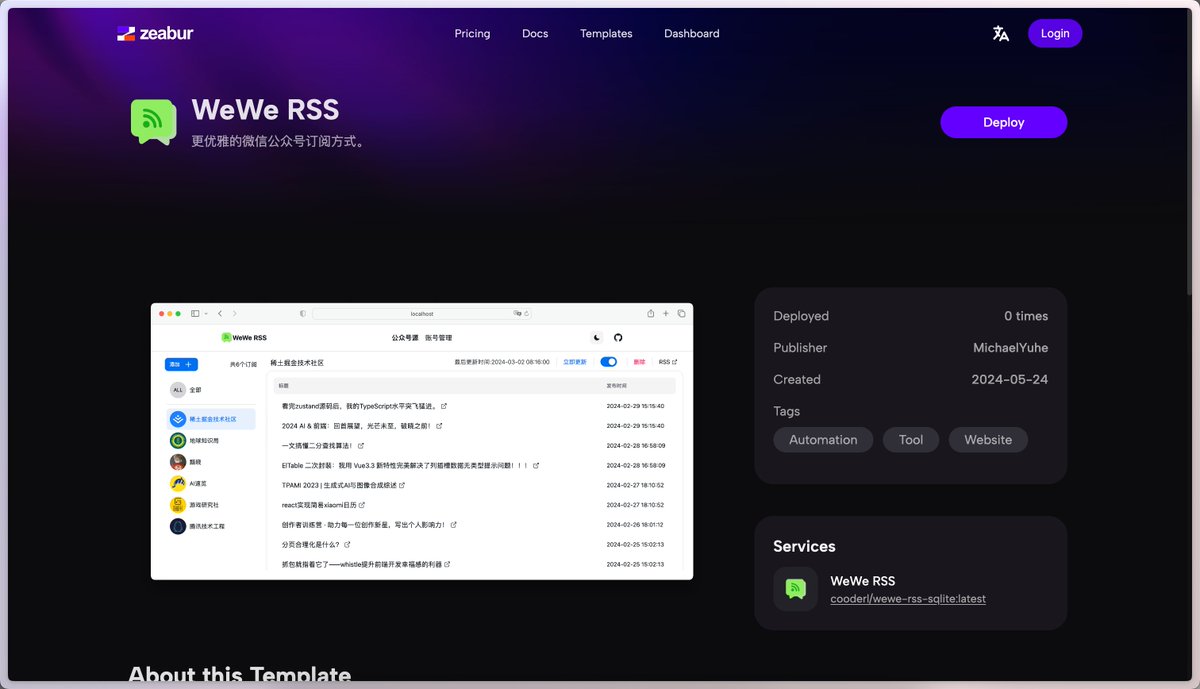Click the localhost address bar in the screenshot
This screenshot has width=1200, height=689.
pyautogui.click(x=420, y=313)
